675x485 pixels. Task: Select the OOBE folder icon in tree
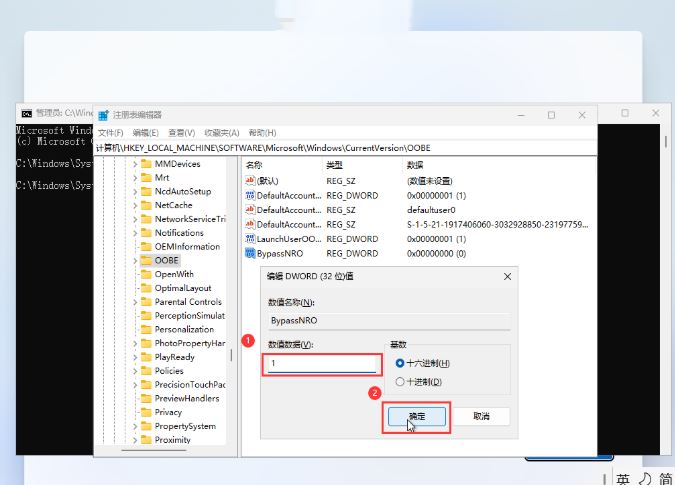[145, 260]
